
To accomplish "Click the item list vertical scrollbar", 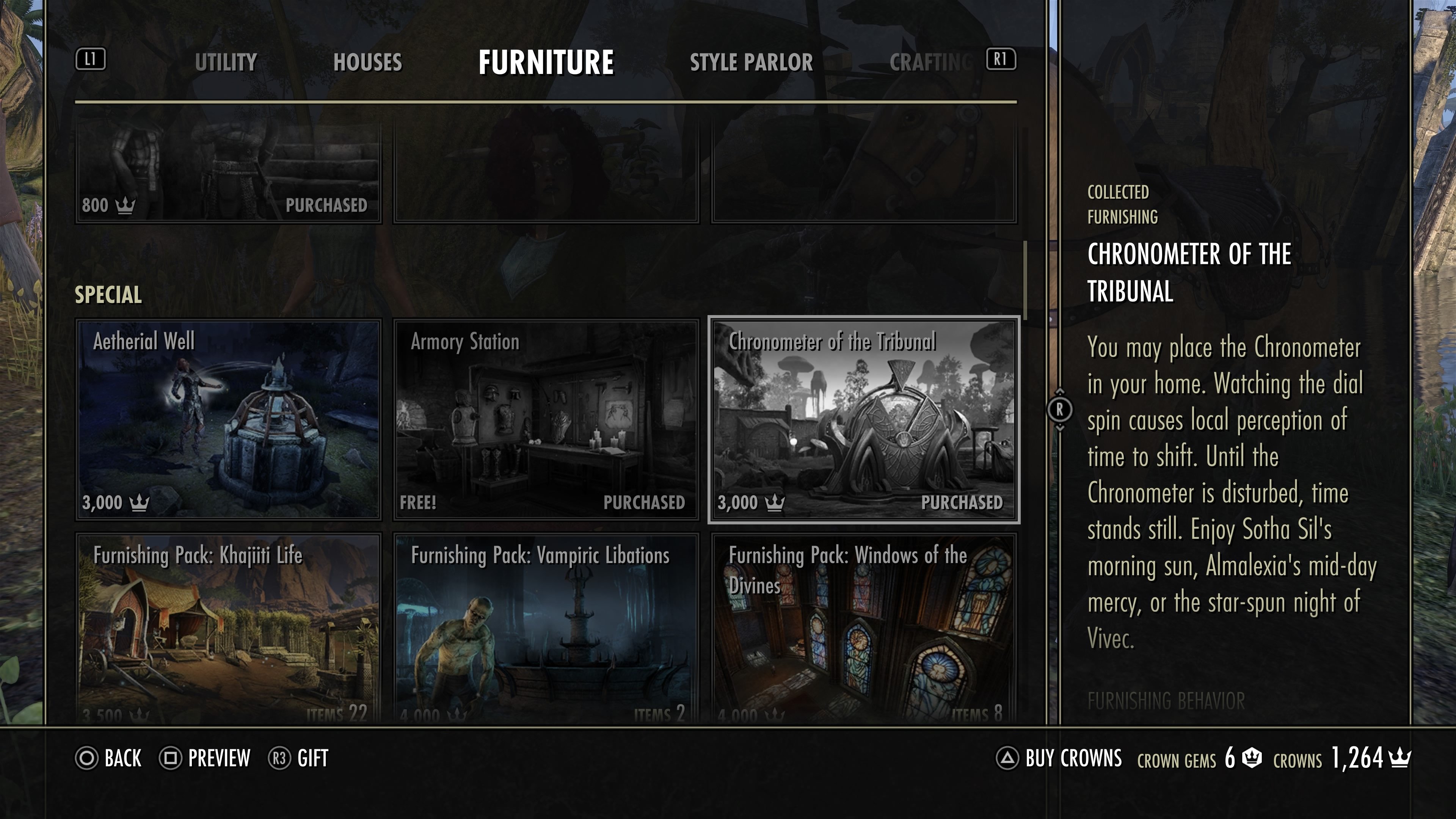I will tap(1025, 280).
